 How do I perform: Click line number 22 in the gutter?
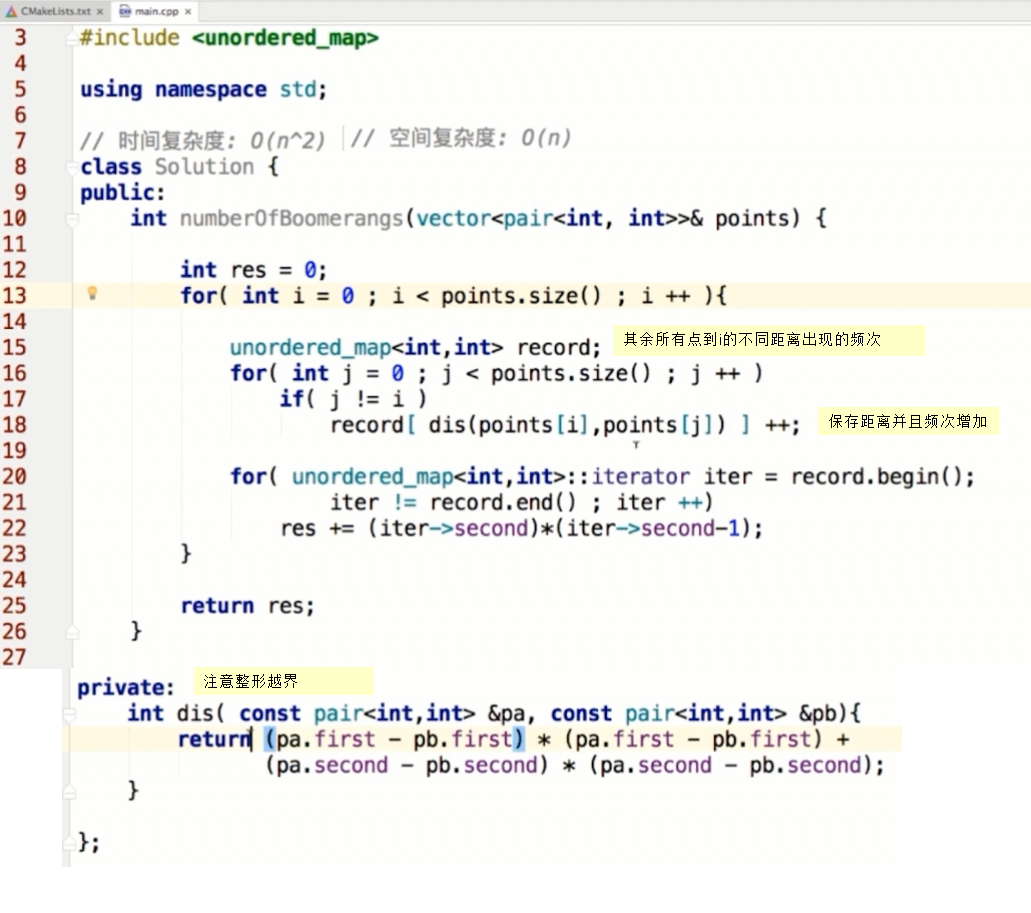[x=14, y=528]
